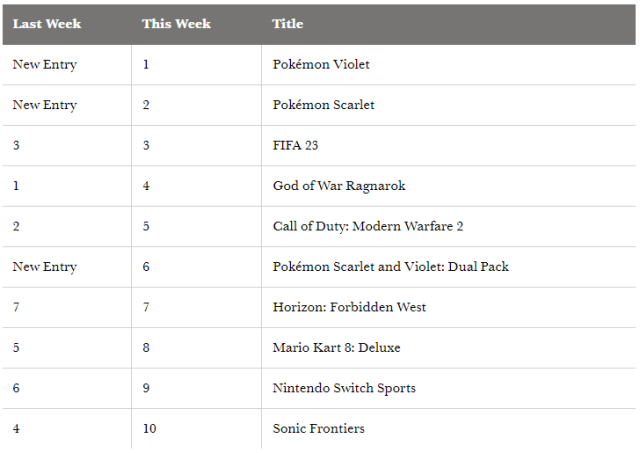Viewport: 640px width, 453px height.
Task: Click on God of War Ragnarok
Action: tap(339, 186)
